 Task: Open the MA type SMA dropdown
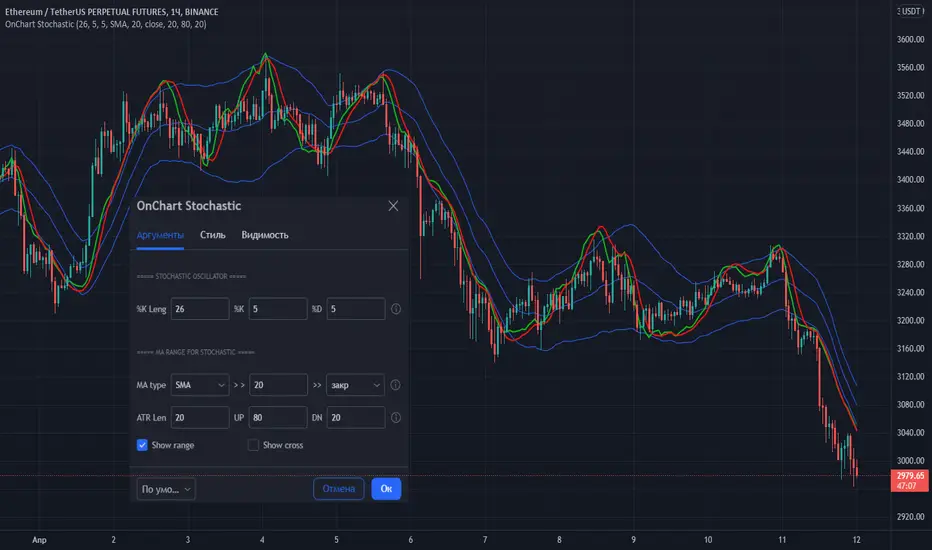click(200, 385)
